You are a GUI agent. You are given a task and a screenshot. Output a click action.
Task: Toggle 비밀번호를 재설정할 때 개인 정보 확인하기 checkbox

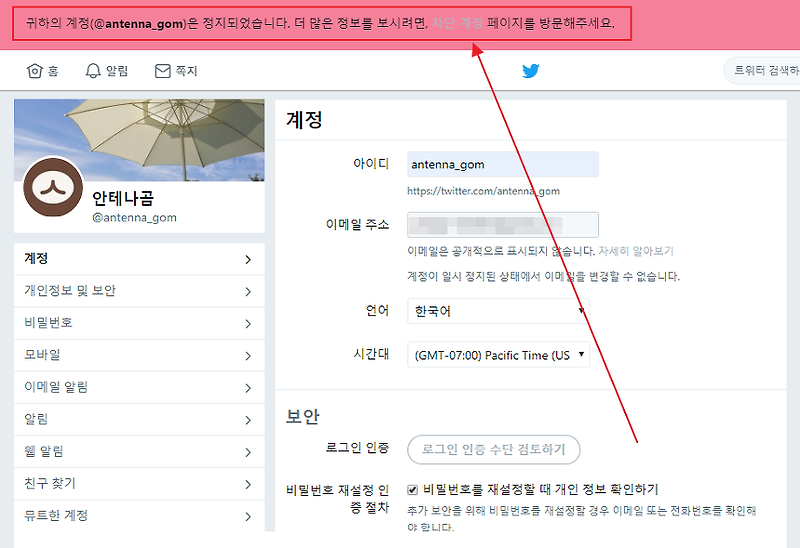click(412, 490)
